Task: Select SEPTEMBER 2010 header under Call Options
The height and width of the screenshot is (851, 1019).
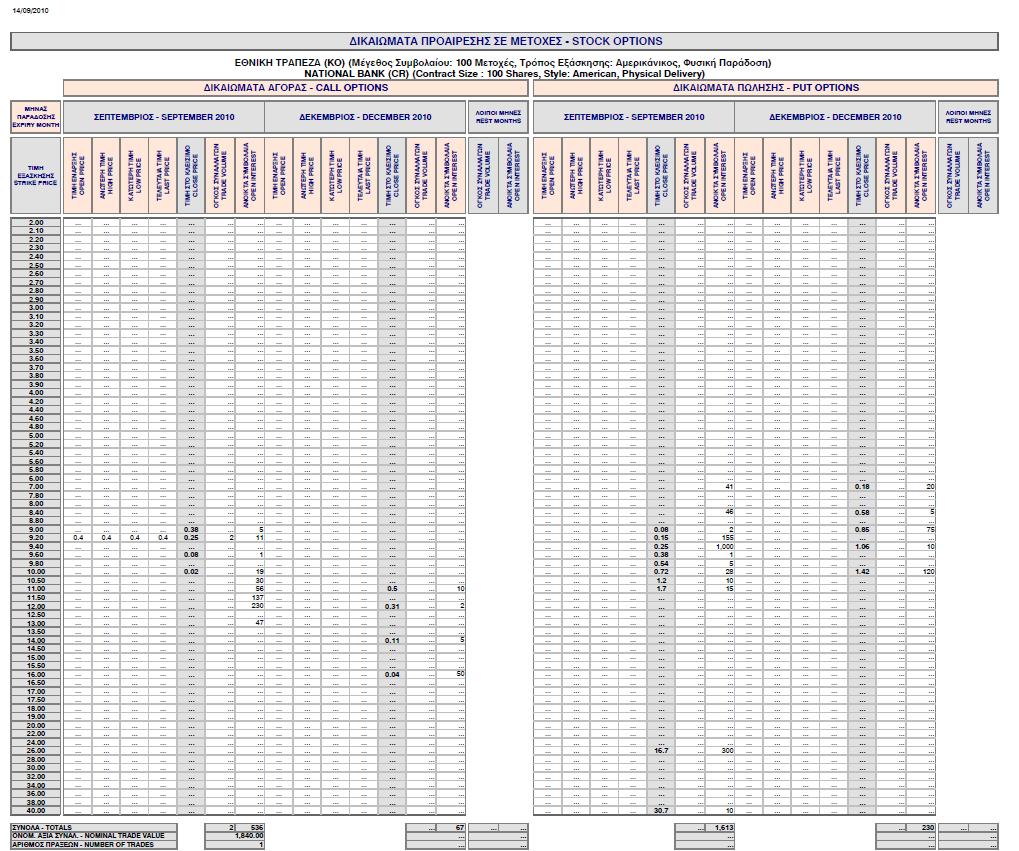Action: pyautogui.click(x=164, y=117)
